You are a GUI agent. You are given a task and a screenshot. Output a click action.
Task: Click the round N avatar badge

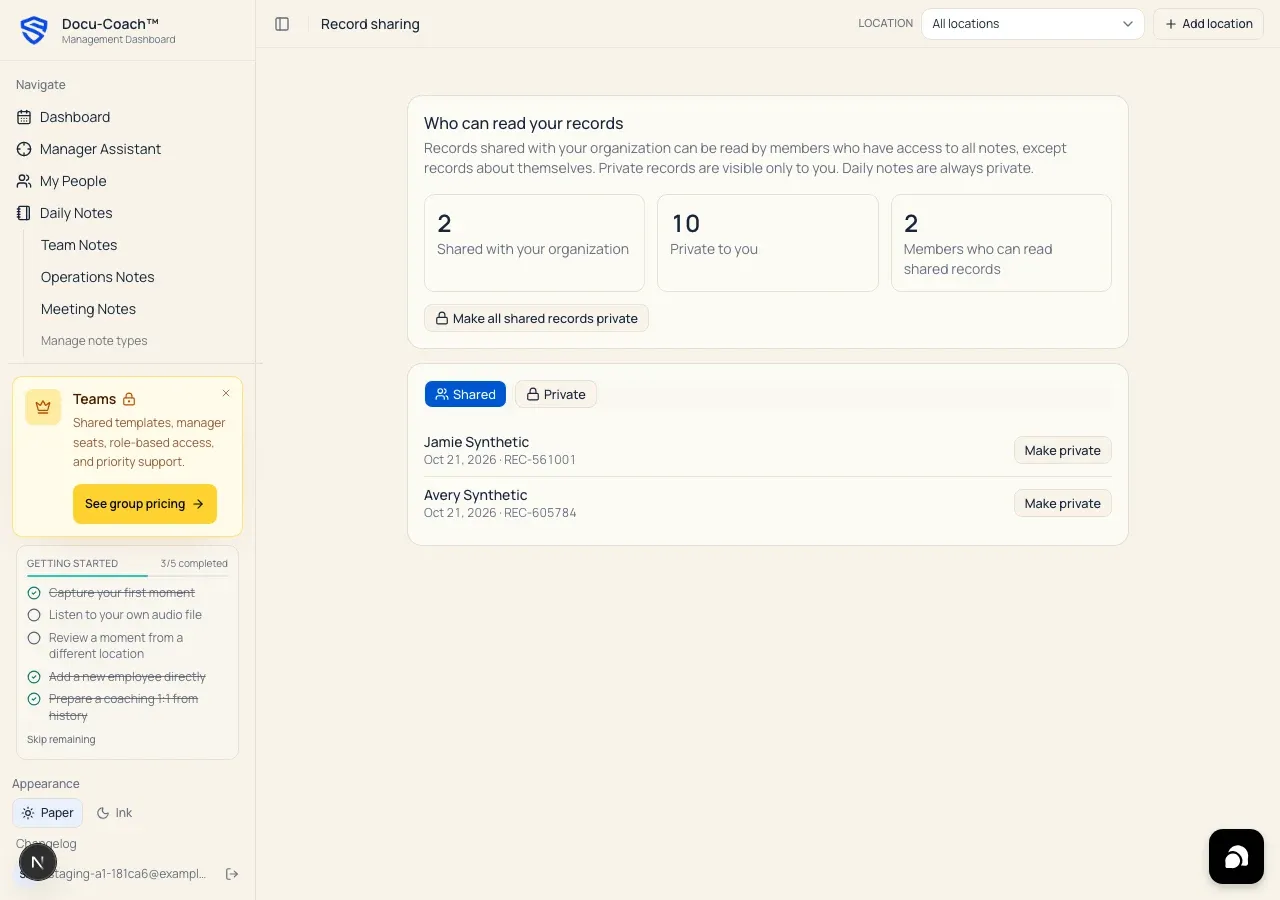pos(38,862)
